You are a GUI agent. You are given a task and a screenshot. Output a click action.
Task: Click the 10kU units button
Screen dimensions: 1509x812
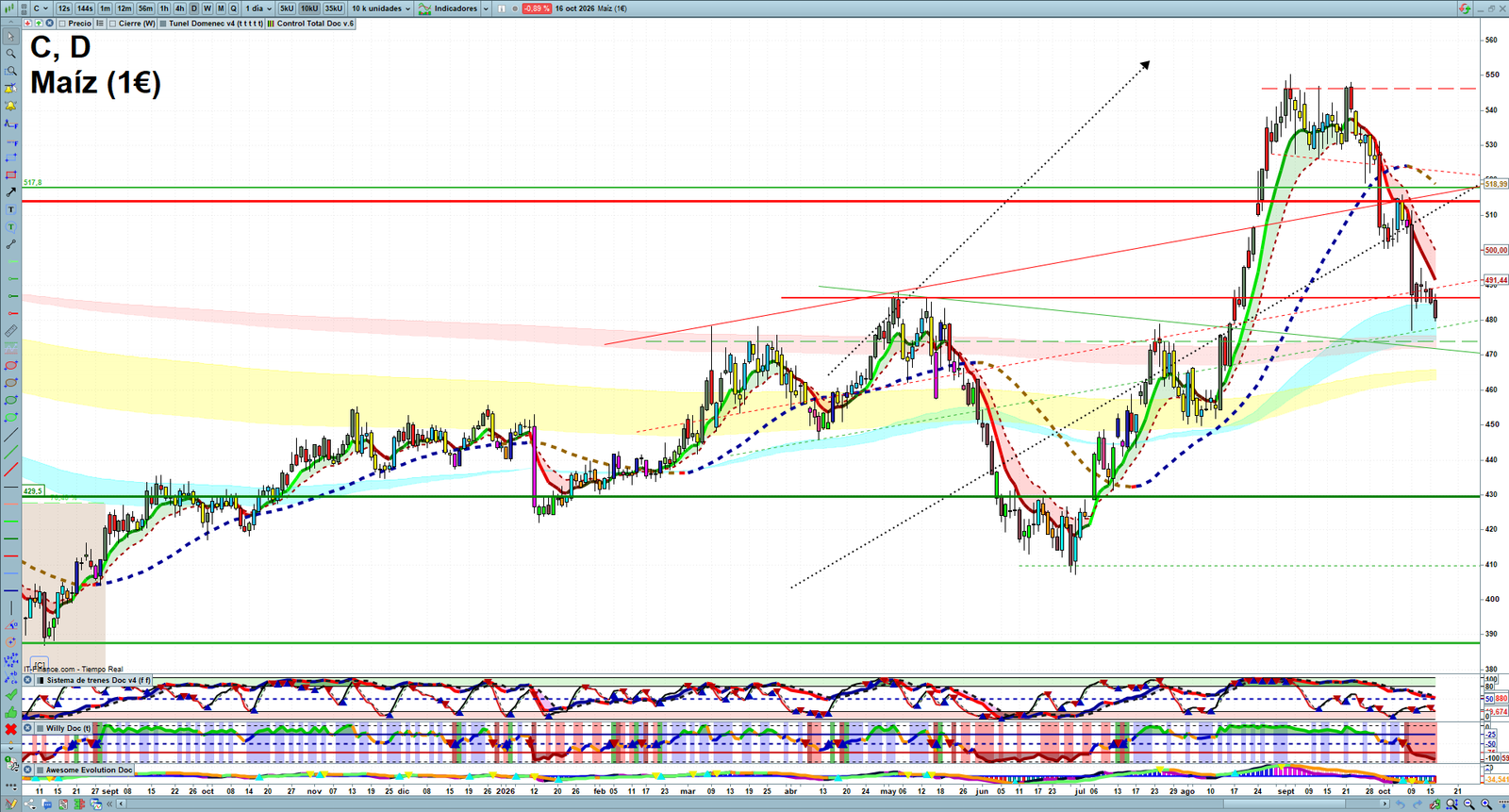pos(309,8)
